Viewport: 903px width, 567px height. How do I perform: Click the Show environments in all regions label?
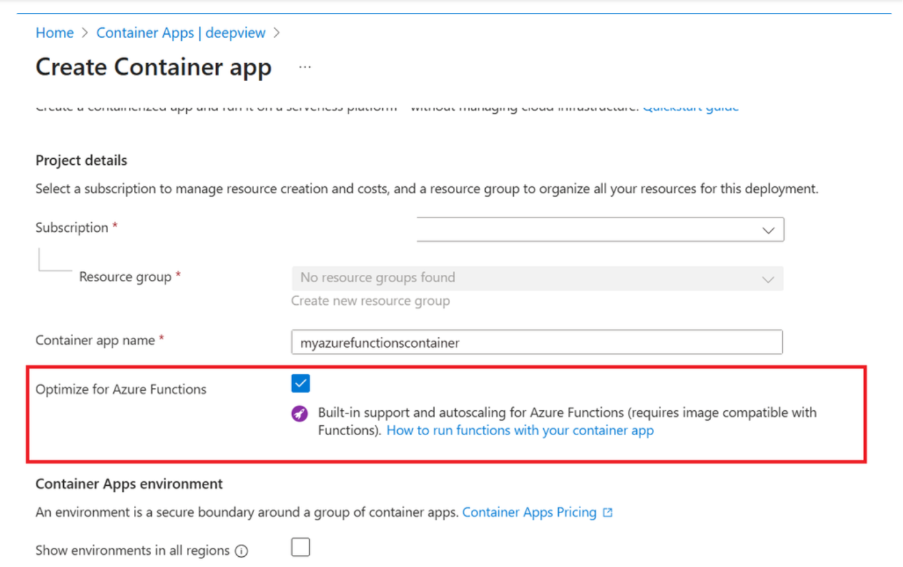[x=132, y=551]
